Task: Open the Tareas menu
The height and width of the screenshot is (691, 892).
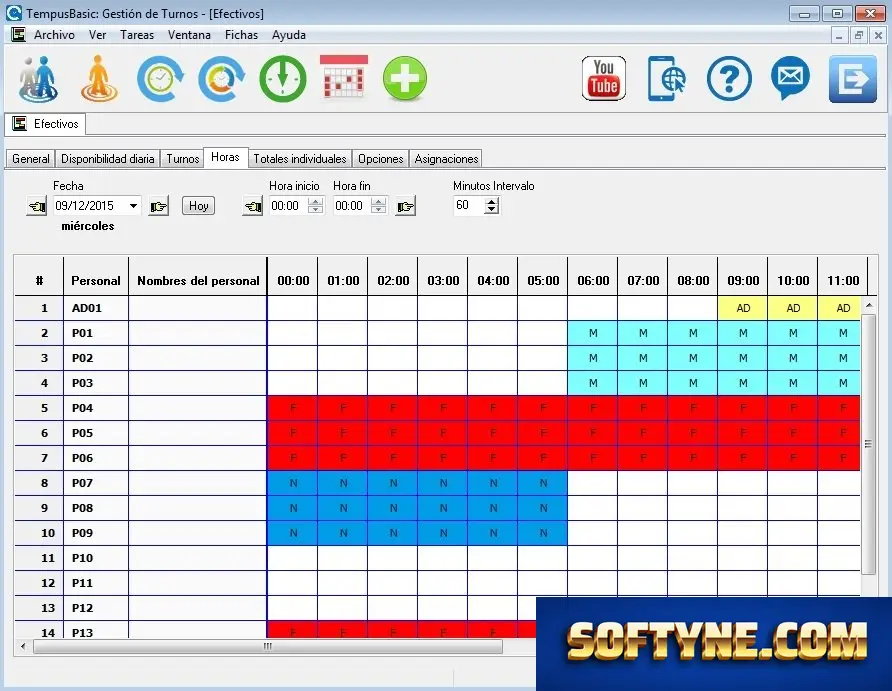Action: tap(137, 35)
